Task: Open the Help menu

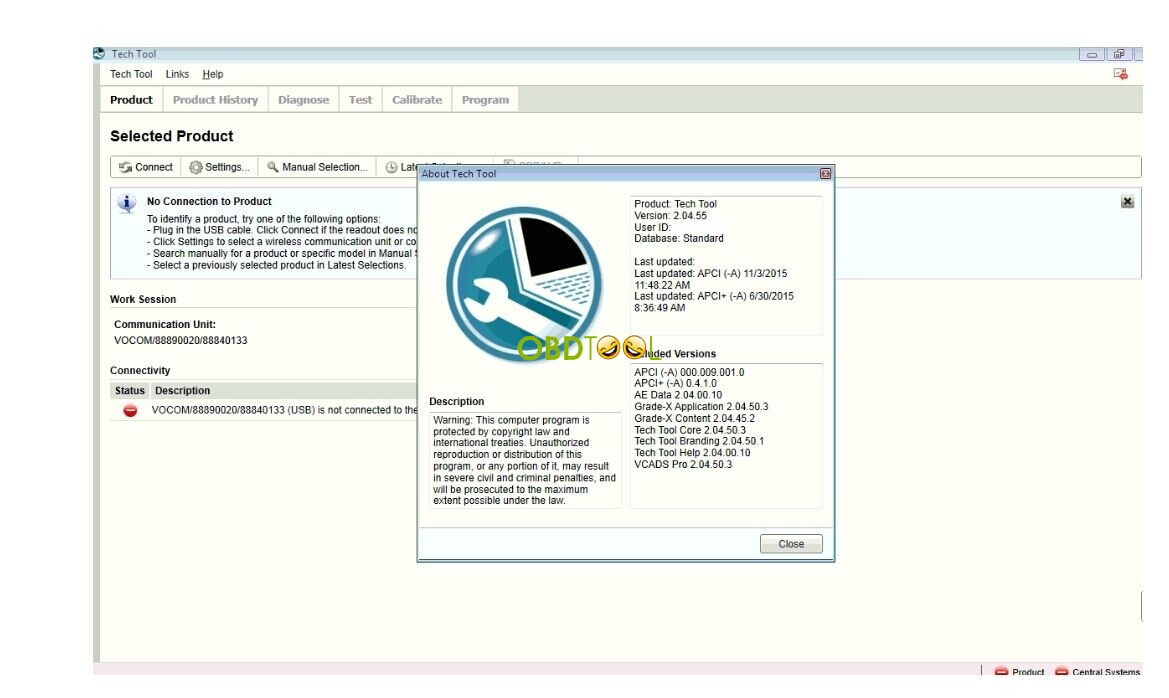Action: click(215, 74)
